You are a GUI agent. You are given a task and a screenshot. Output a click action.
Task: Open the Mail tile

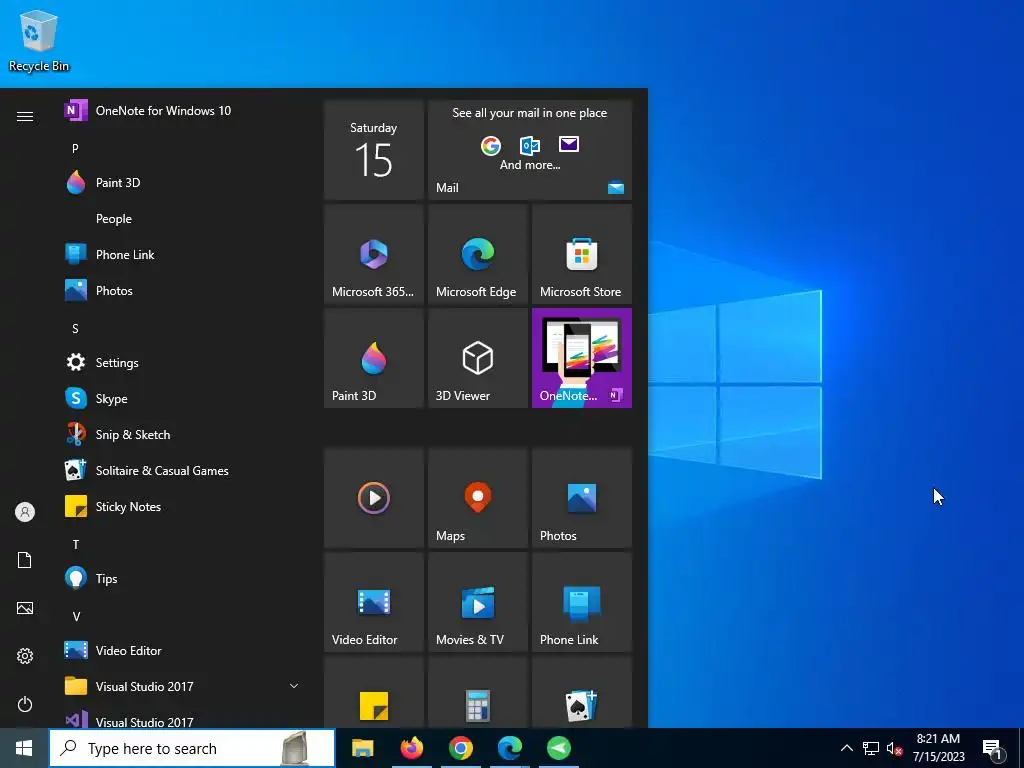[530, 150]
